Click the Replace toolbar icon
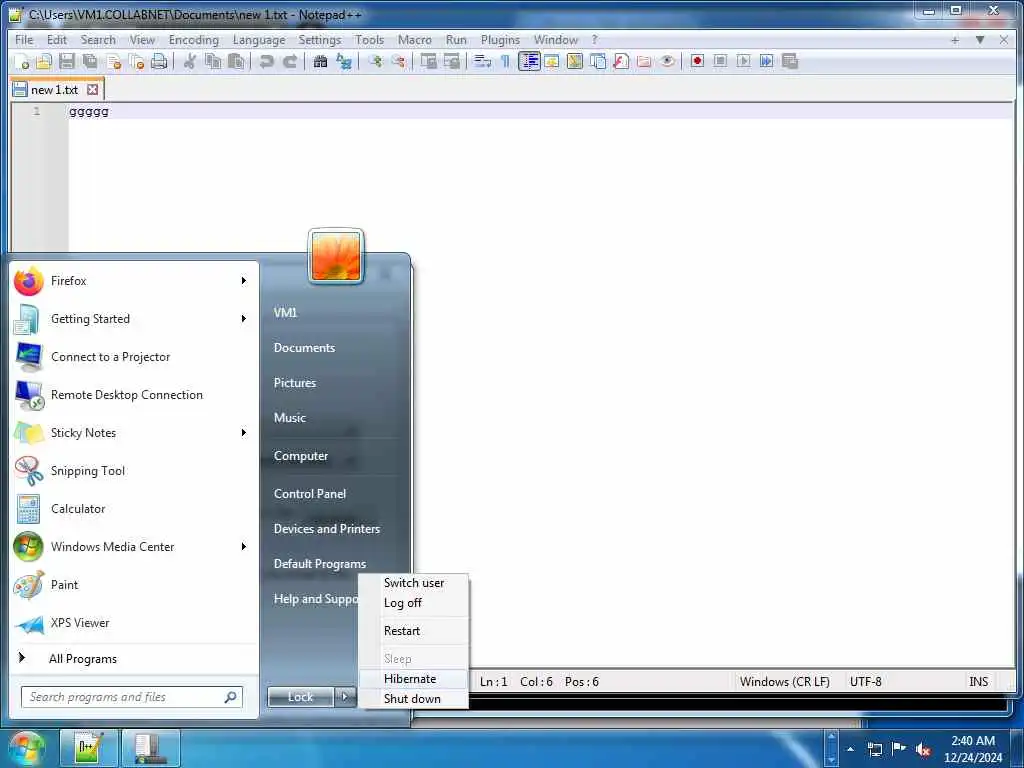Viewport: 1024px width, 768px height. (344, 61)
